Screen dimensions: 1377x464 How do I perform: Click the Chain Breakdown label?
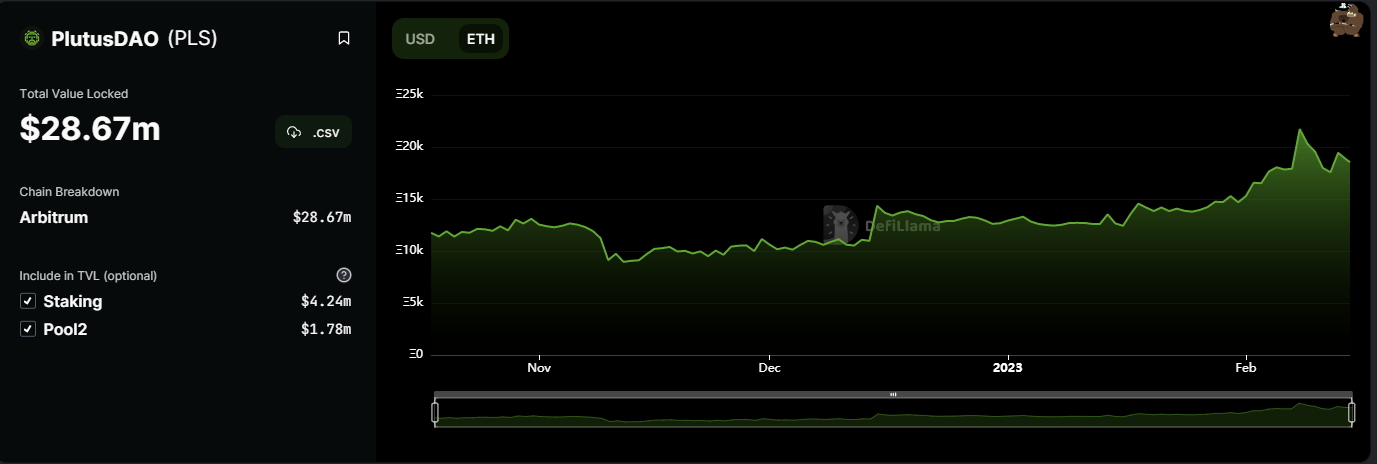[x=69, y=191]
